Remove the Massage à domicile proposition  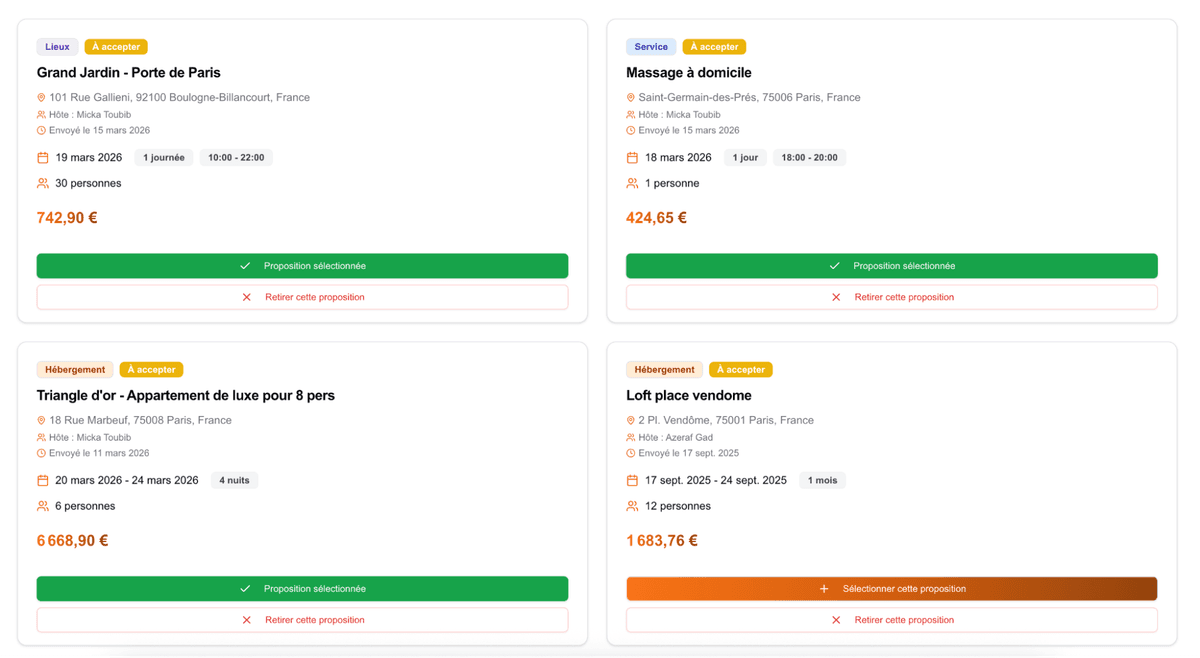coord(891,297)
